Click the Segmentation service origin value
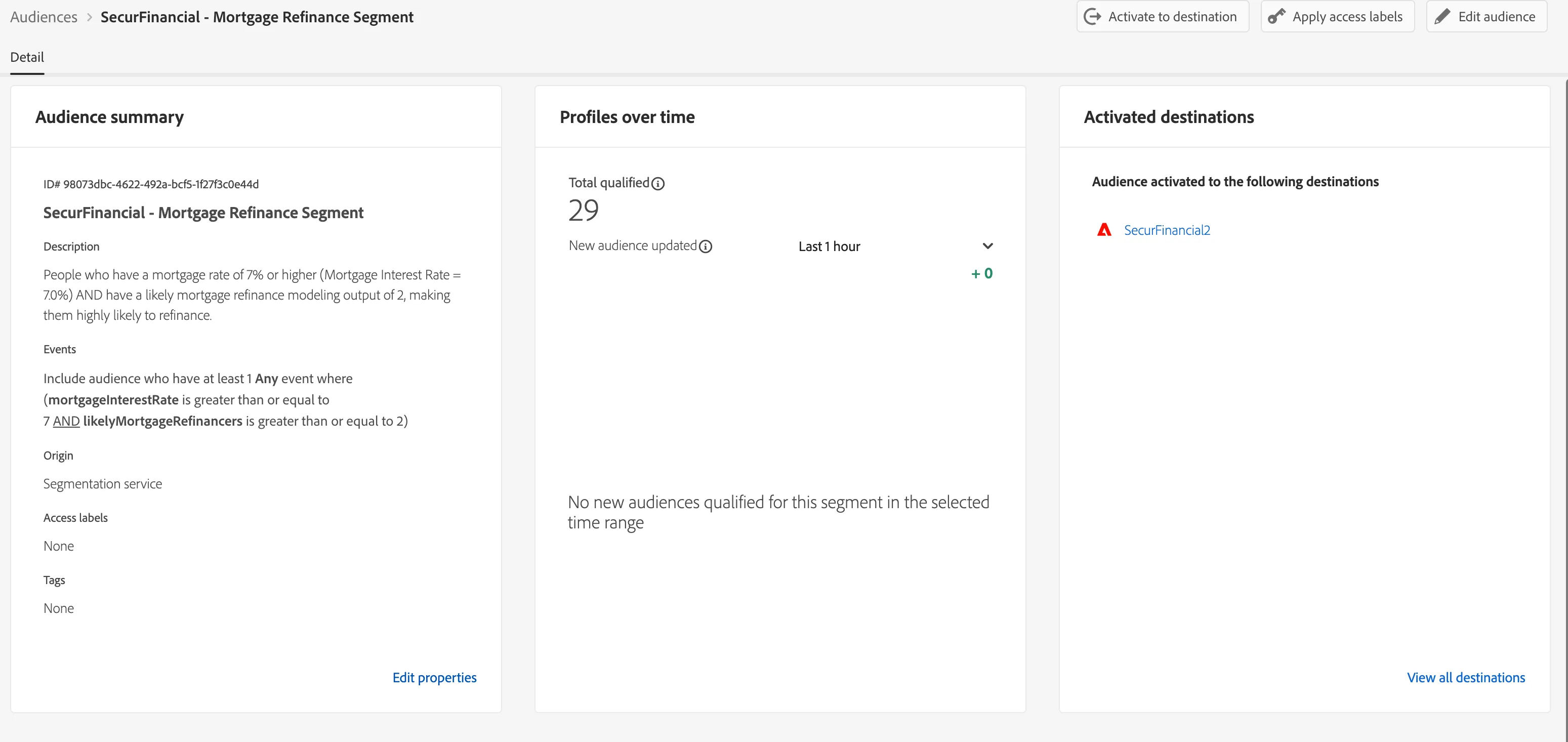The image size is (1568, 742). point(103,484)
